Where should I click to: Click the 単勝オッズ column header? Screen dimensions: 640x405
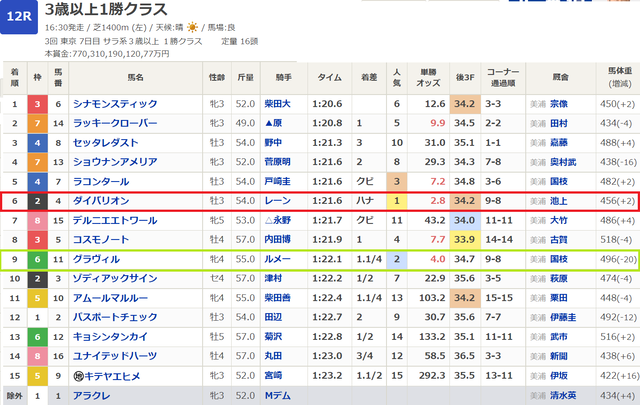click(428, 78)
